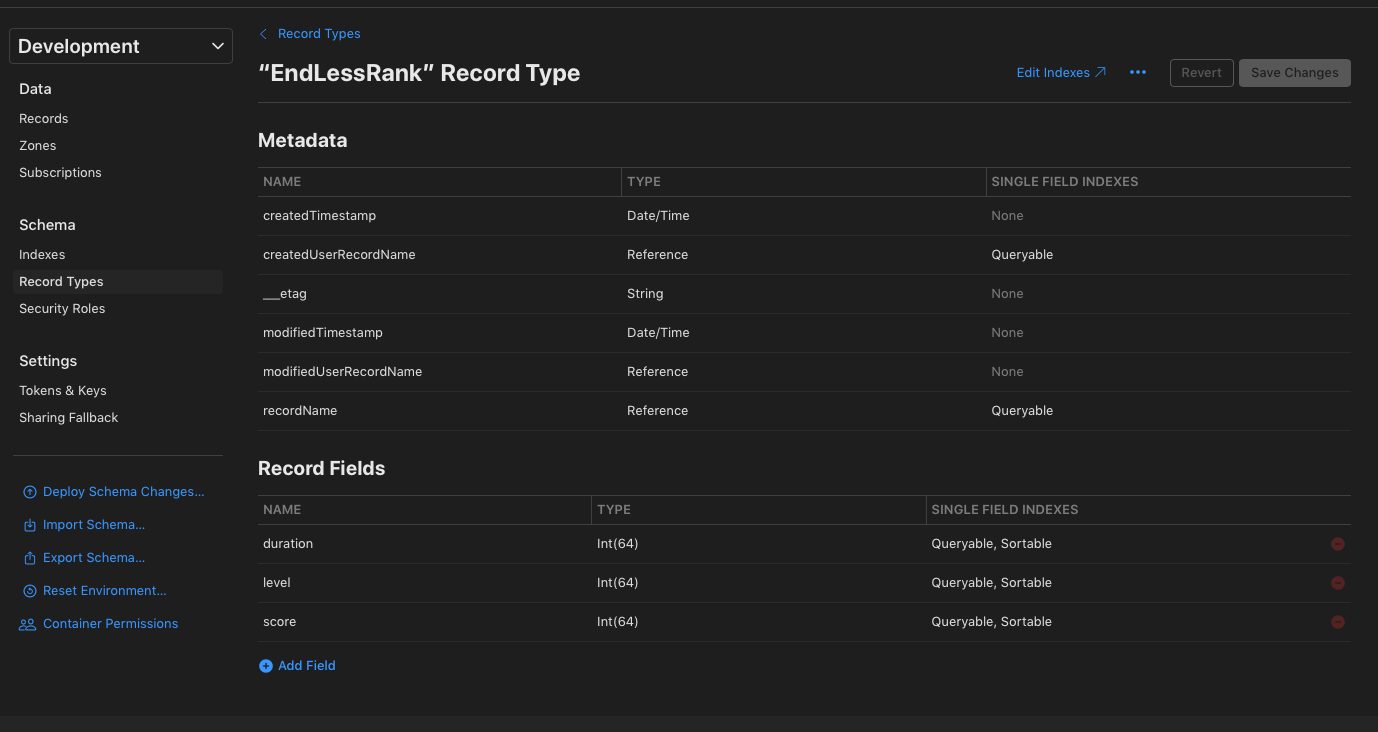Click the Container Permissions people icon
Image resolution: width=1378 pixels, height=732 pixels.
coord(28,624)
